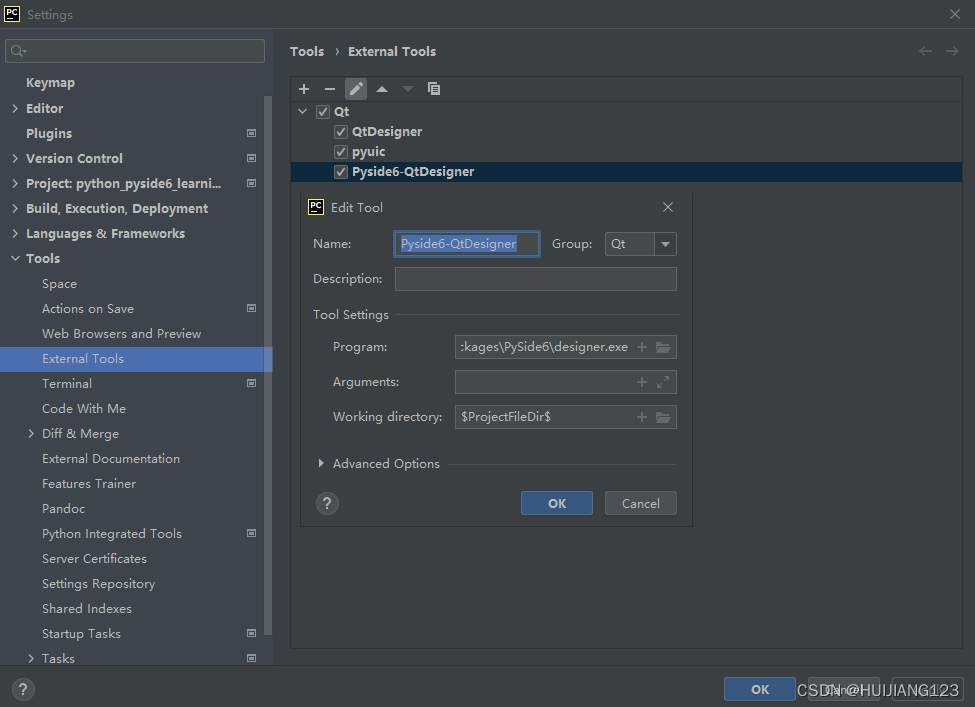
Task: Open the Keymap settings page
Action: 50,83
